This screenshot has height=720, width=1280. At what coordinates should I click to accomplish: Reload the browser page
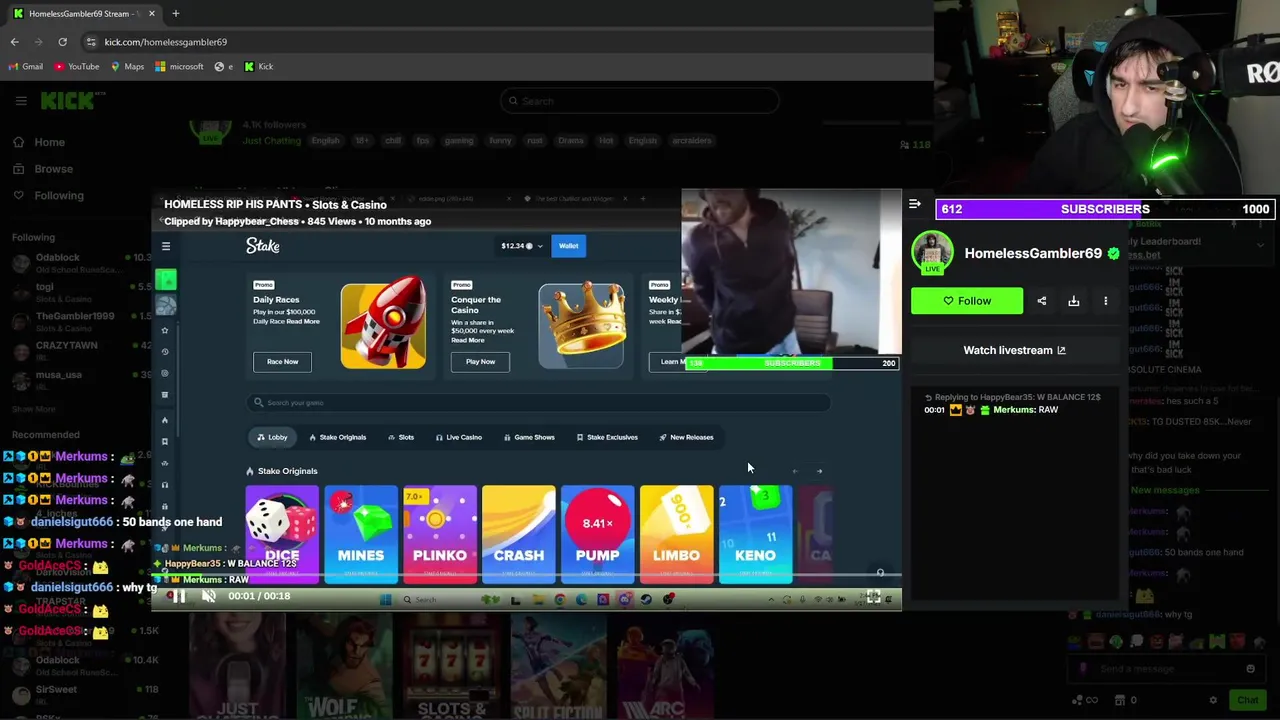coord(62,42)
